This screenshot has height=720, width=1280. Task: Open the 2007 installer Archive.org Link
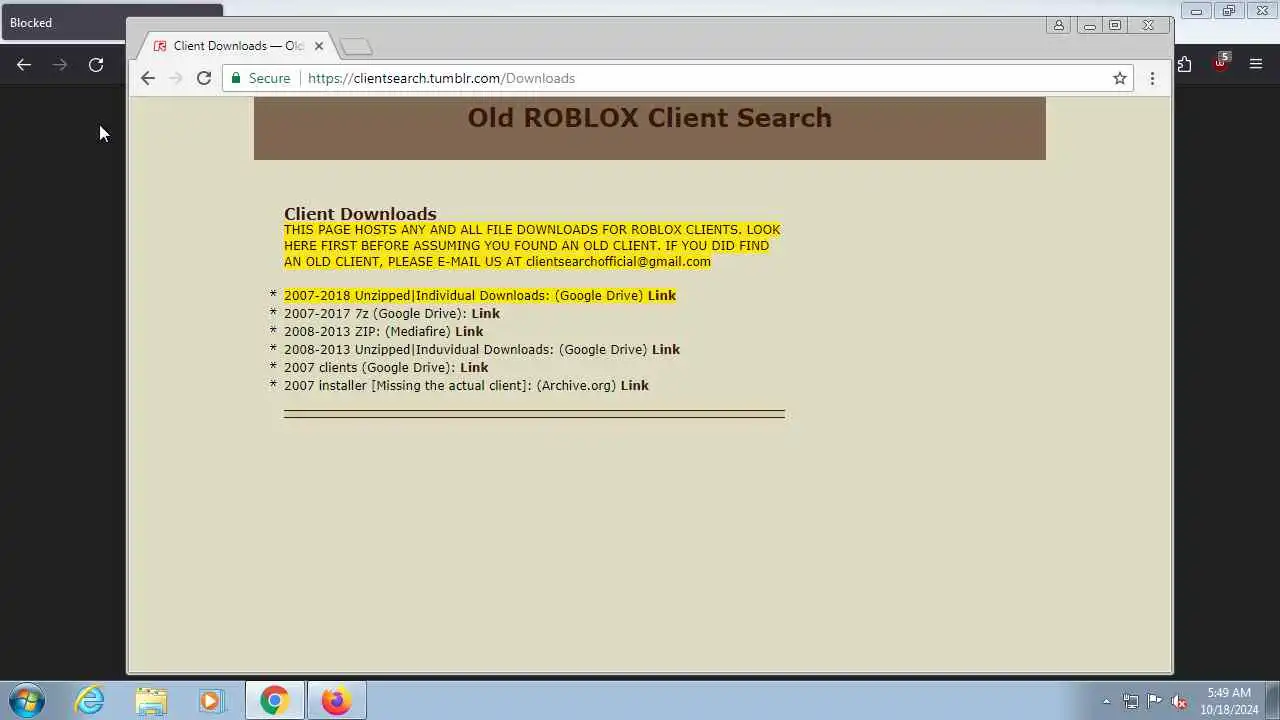coord(634,385)
